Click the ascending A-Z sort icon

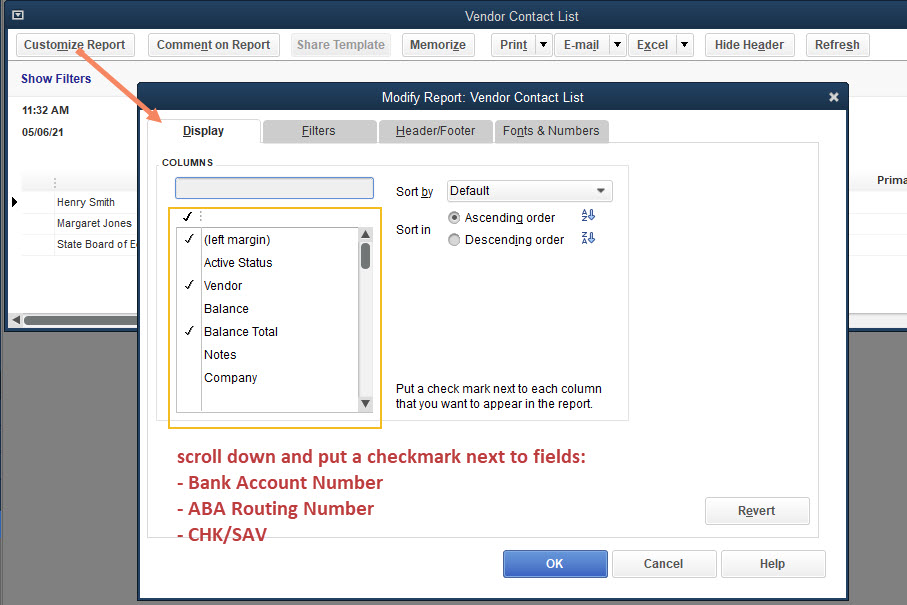(x=588, y=216)
